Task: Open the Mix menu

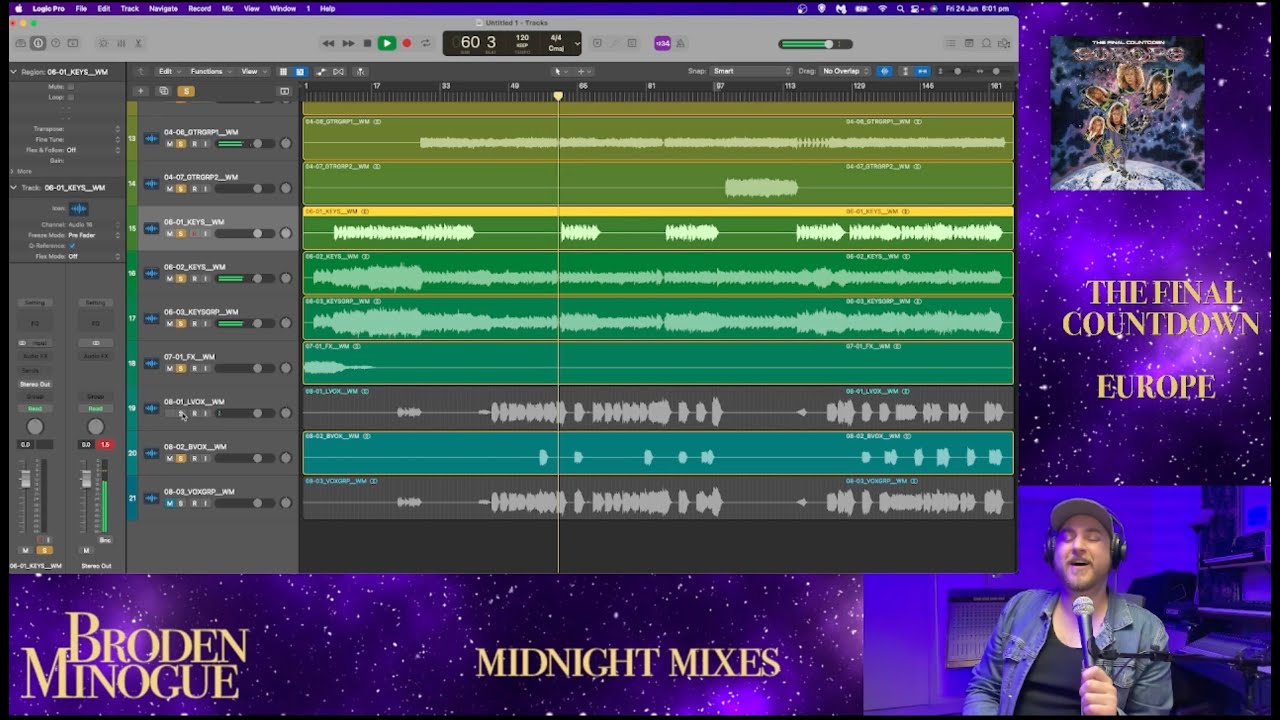Action: 227,8
